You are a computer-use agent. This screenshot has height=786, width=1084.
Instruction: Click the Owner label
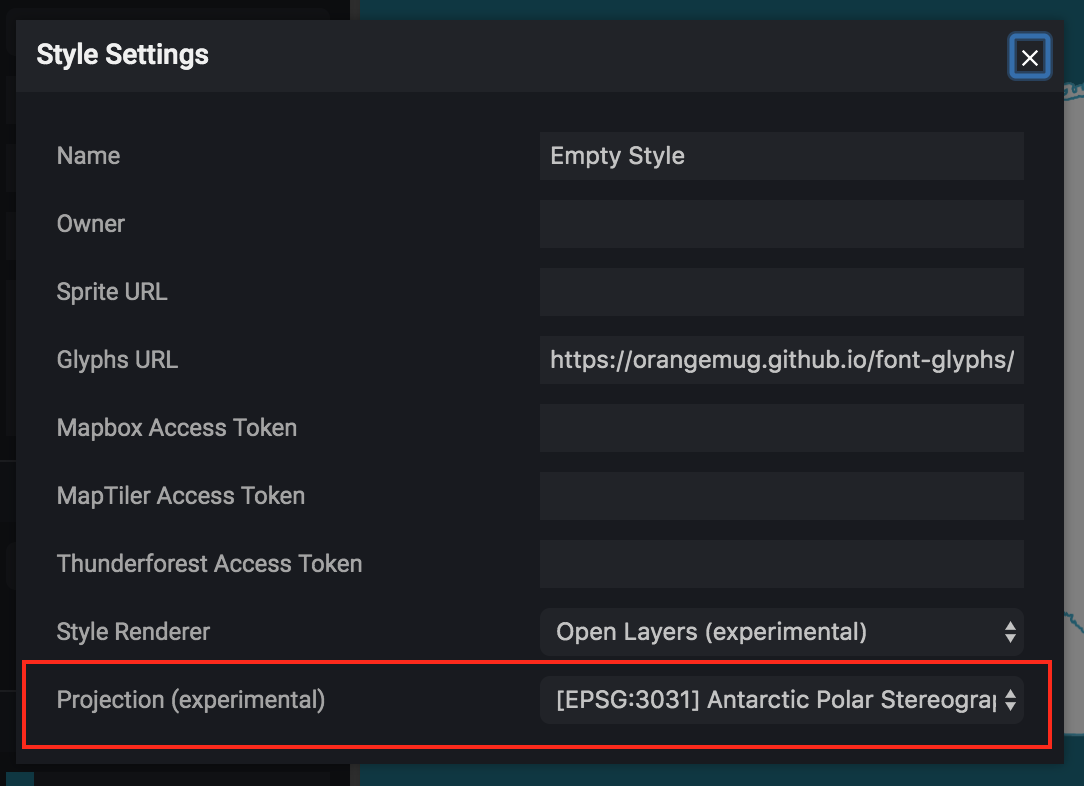point(91,224)
